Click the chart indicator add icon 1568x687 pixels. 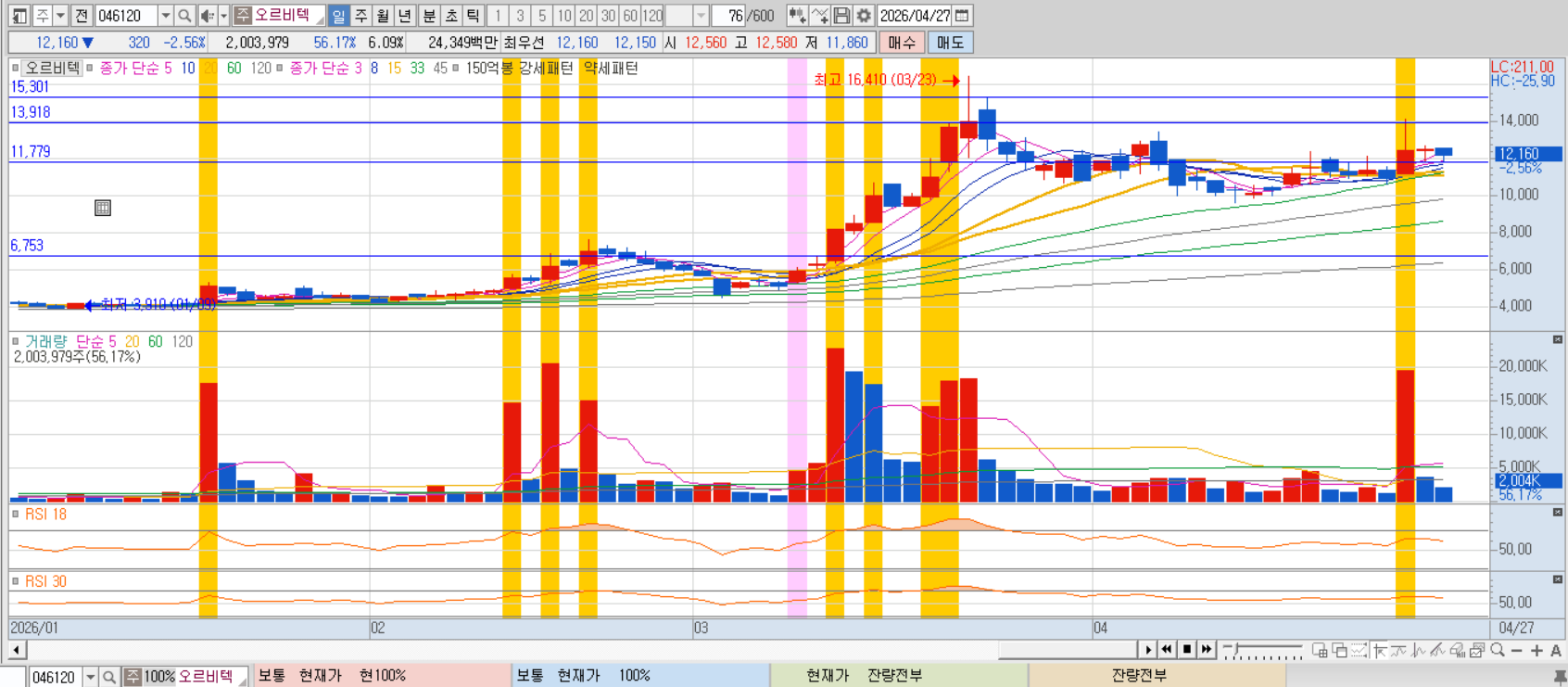tap(797, 16)
